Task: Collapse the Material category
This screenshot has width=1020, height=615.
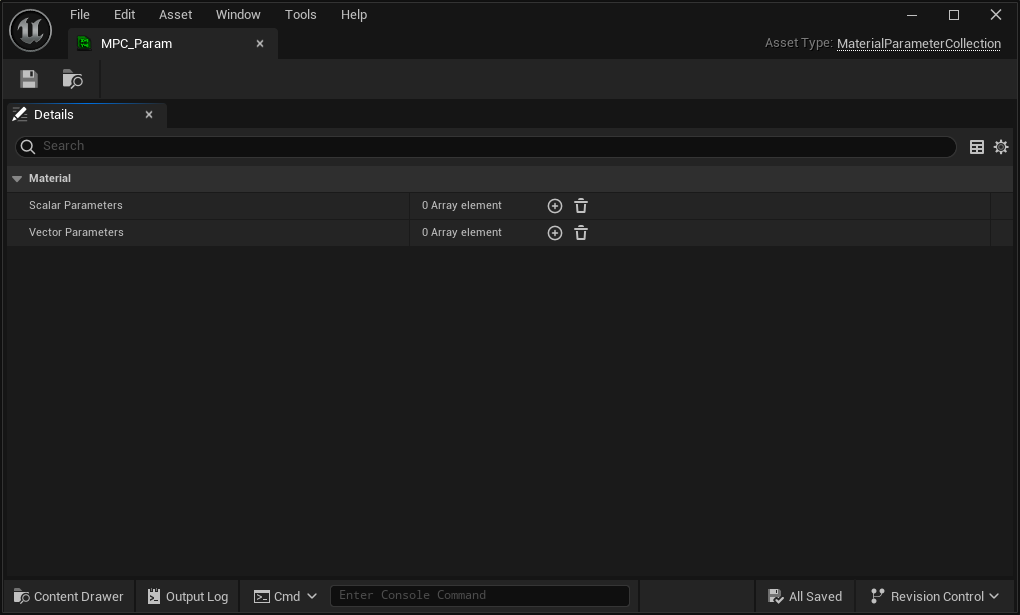Action: (17, 178)
